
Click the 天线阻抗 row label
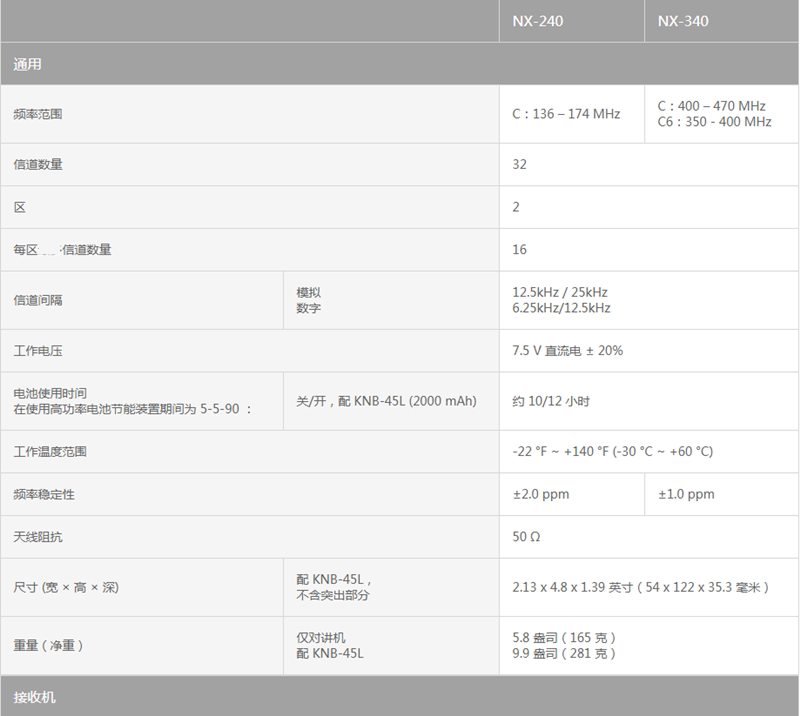[x=38, y=537]
